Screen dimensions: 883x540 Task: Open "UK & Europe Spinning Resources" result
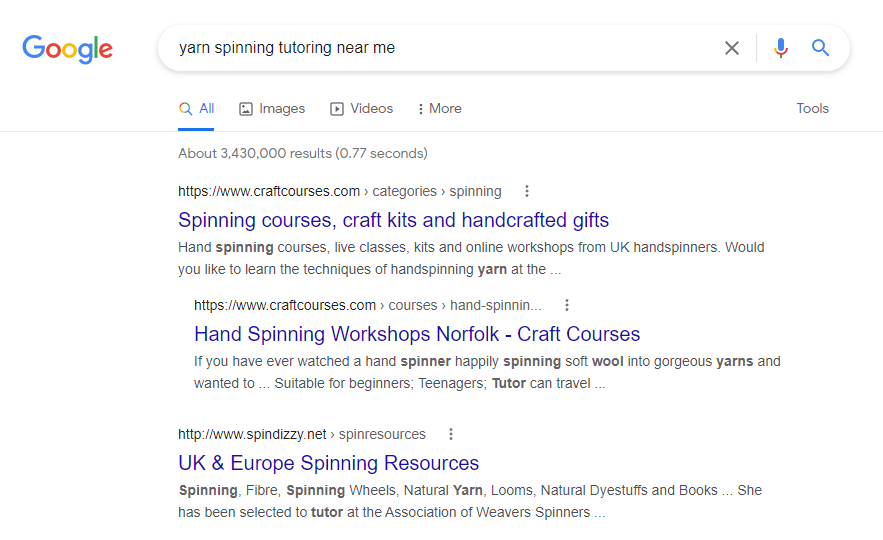(x=328, y=463)
